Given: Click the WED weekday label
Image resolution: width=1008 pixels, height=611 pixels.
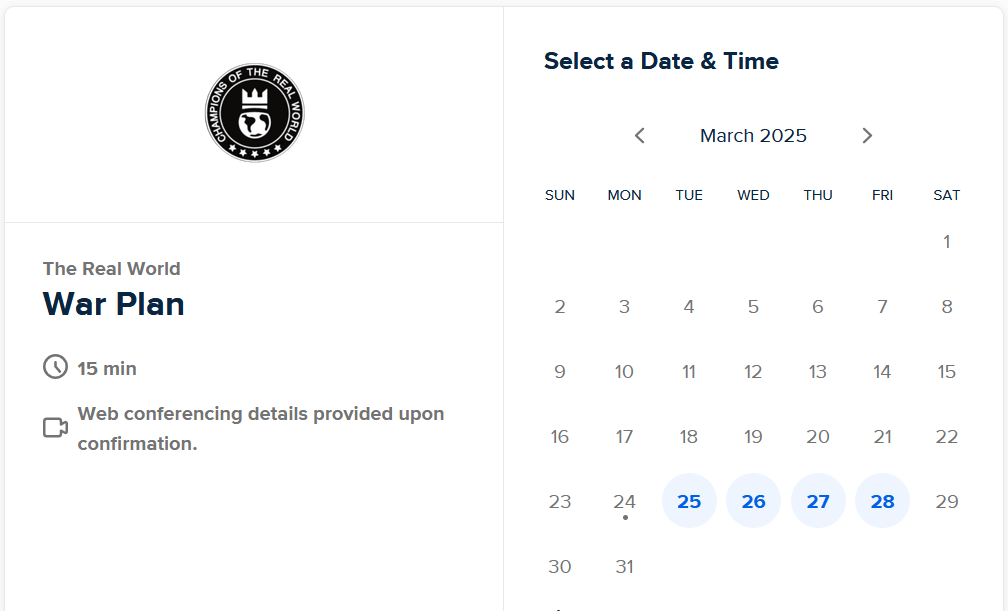Looking at the screenshot, I should tap(753, 195).
